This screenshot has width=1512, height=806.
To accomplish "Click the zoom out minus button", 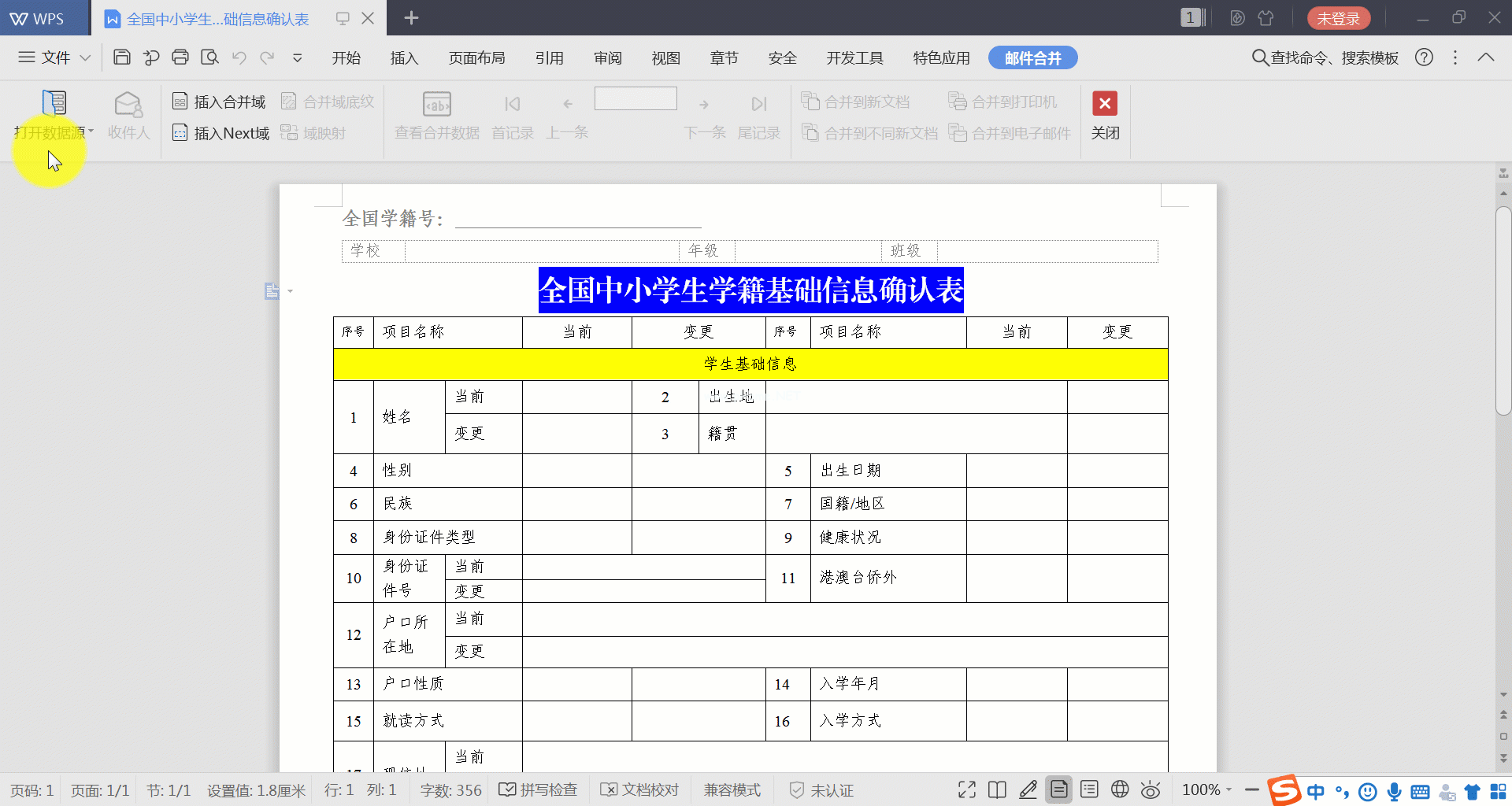I will click(x=1251, y=789).
